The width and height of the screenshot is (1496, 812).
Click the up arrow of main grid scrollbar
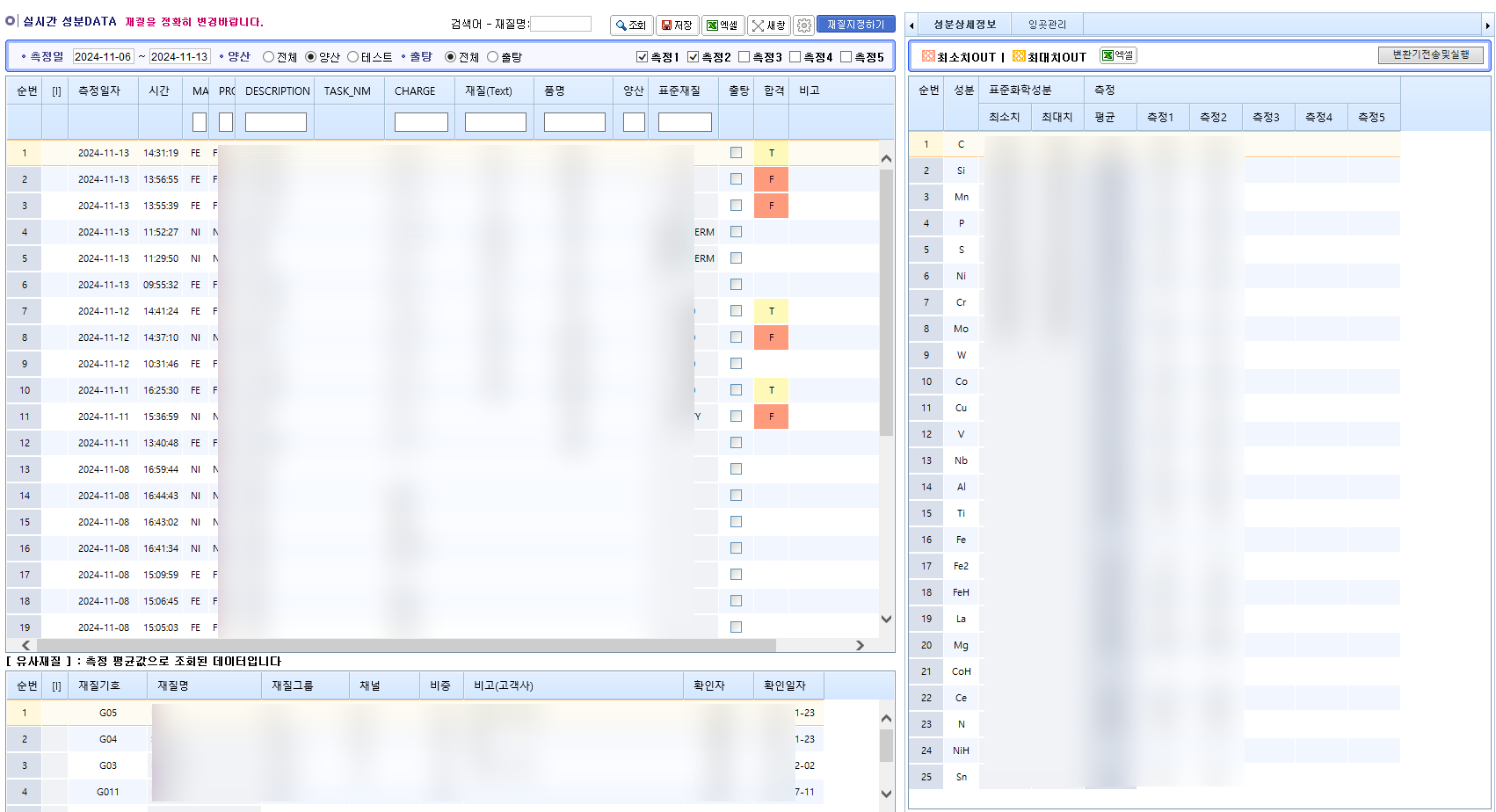(x=886, y=159)
